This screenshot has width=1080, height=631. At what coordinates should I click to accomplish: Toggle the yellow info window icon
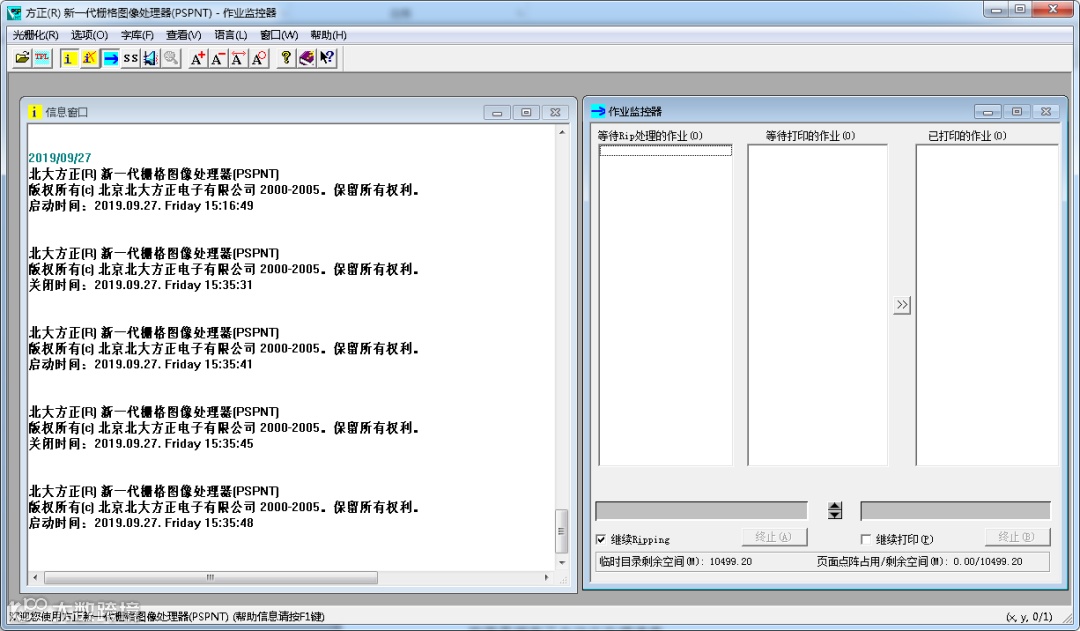tap(68, 58)
